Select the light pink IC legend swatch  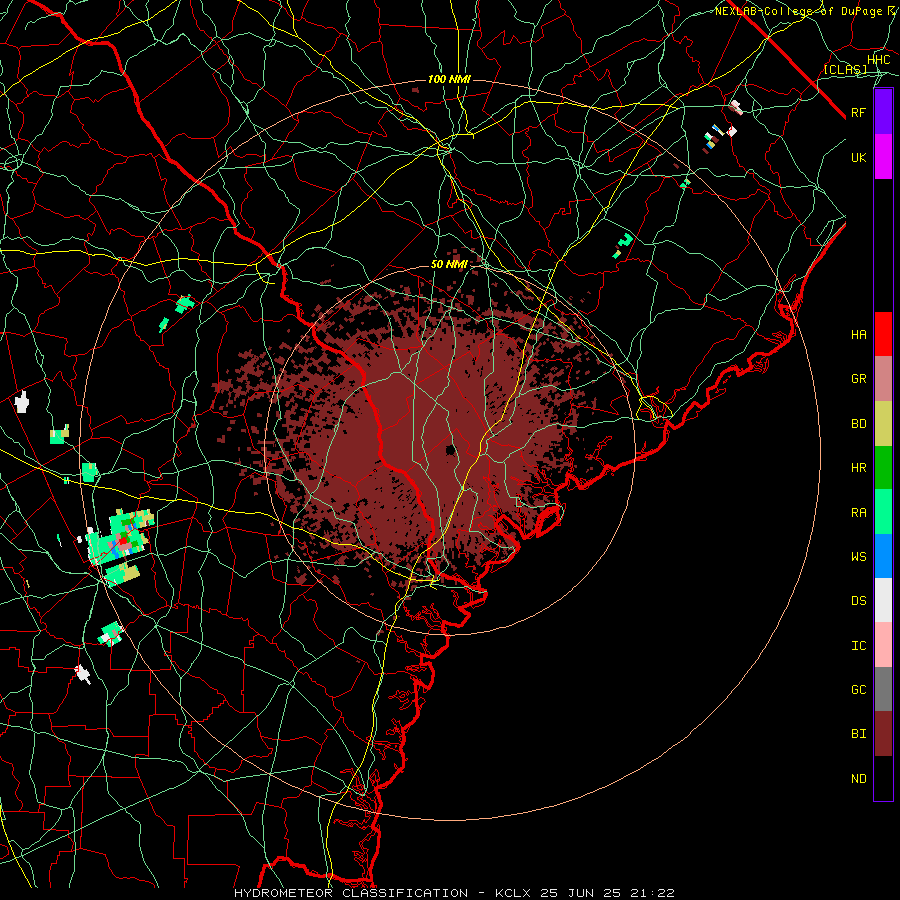883,645
